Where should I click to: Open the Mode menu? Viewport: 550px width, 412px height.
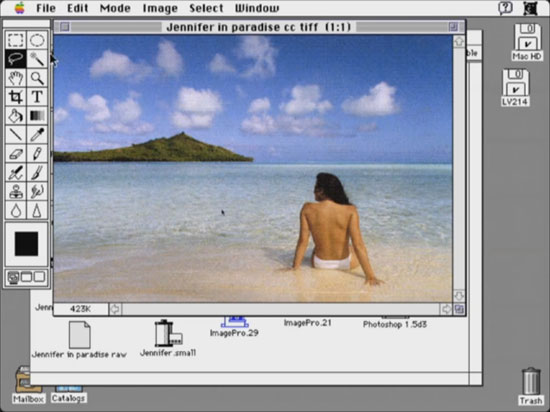click(115, 8)
